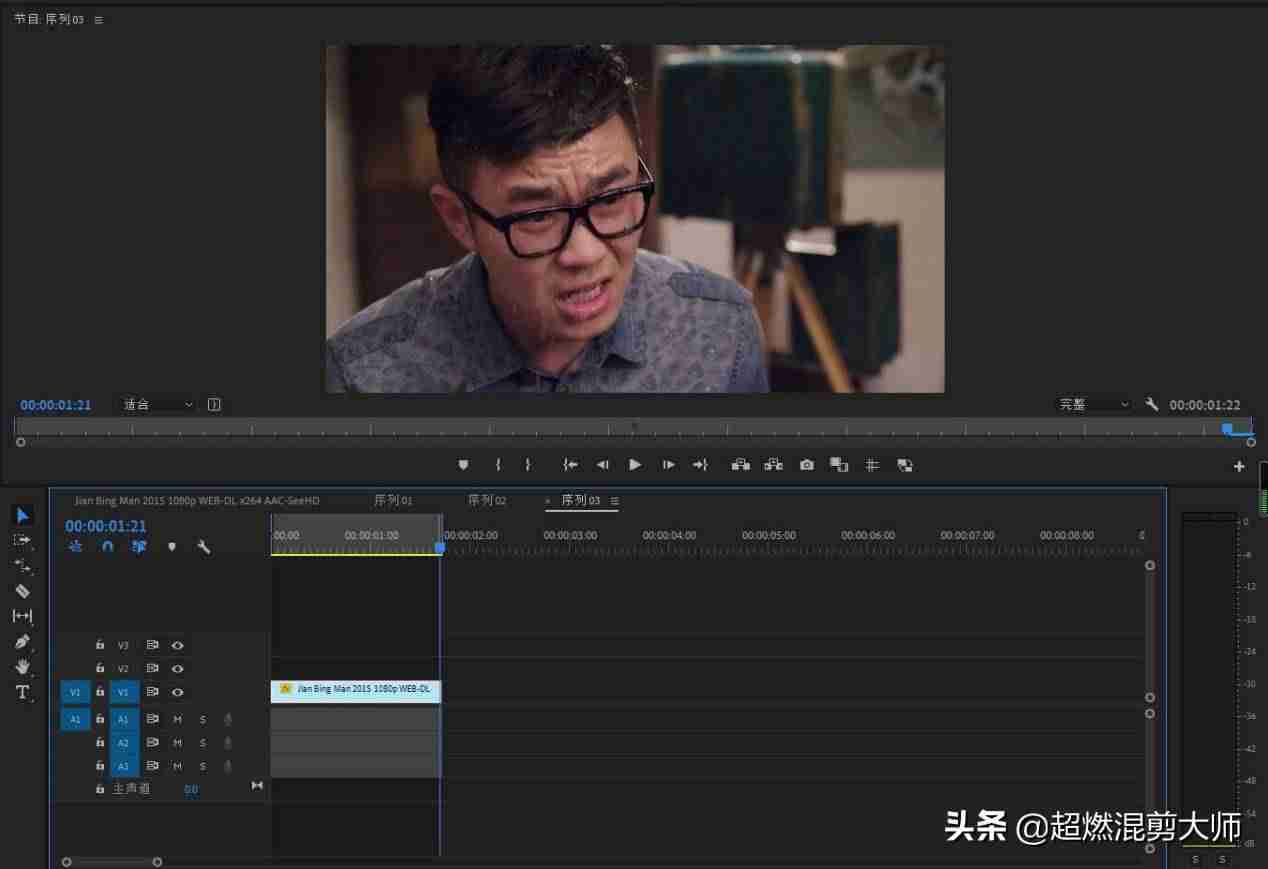Select the Hand tool
The image size is (1268, 869).
point(22,667)
